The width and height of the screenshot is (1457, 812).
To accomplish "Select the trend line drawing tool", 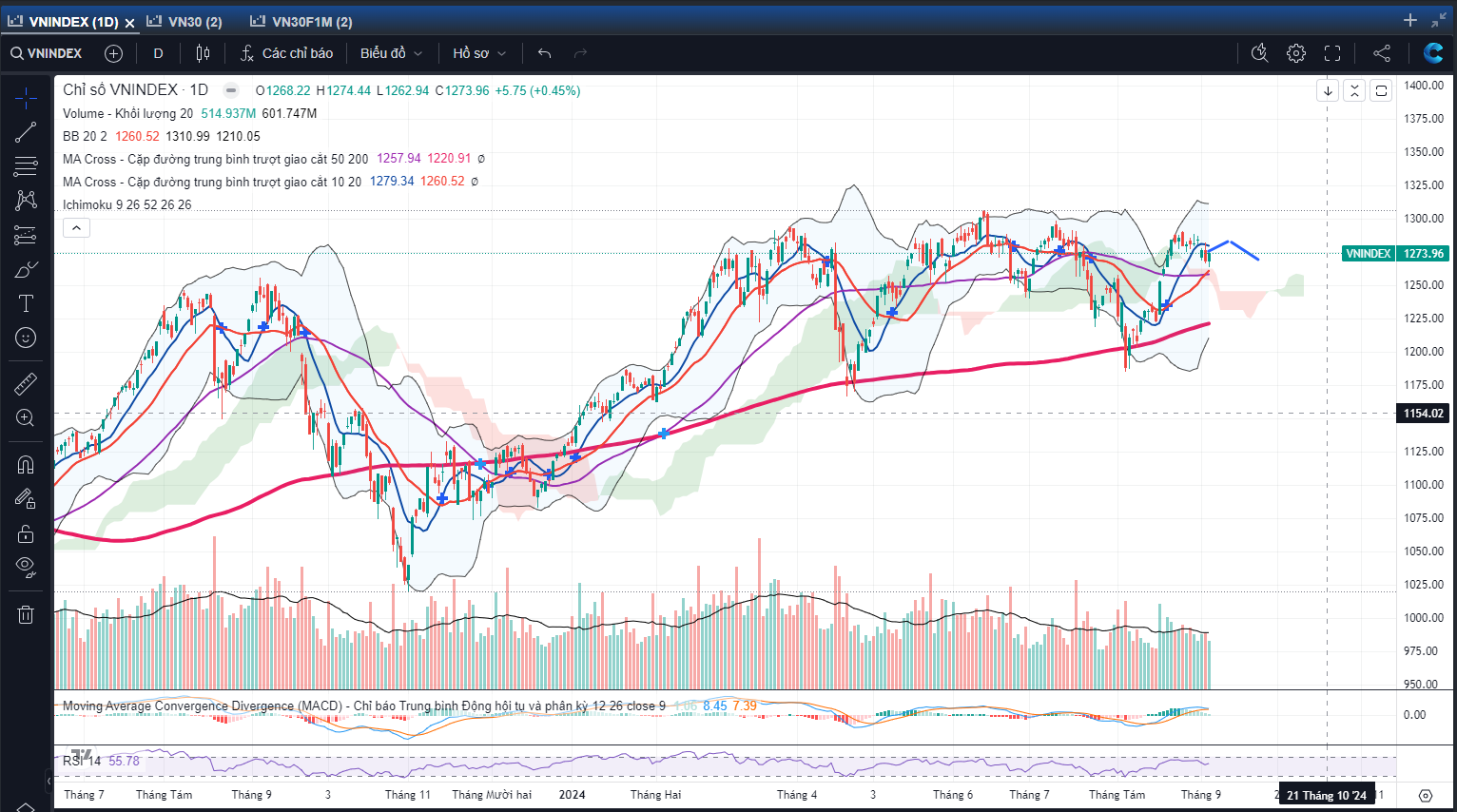I will (x=26, y=132).
